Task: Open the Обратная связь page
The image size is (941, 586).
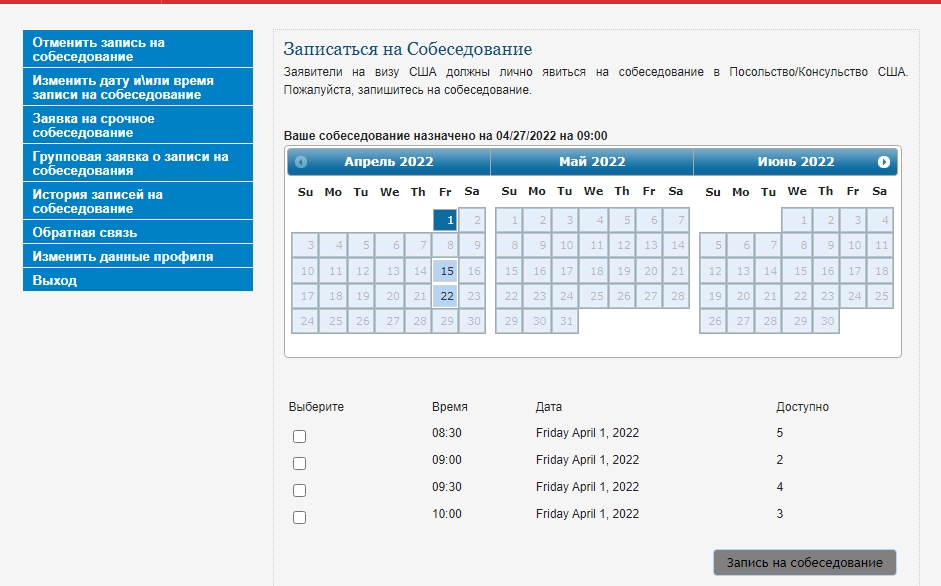Action: click(138, 233)
